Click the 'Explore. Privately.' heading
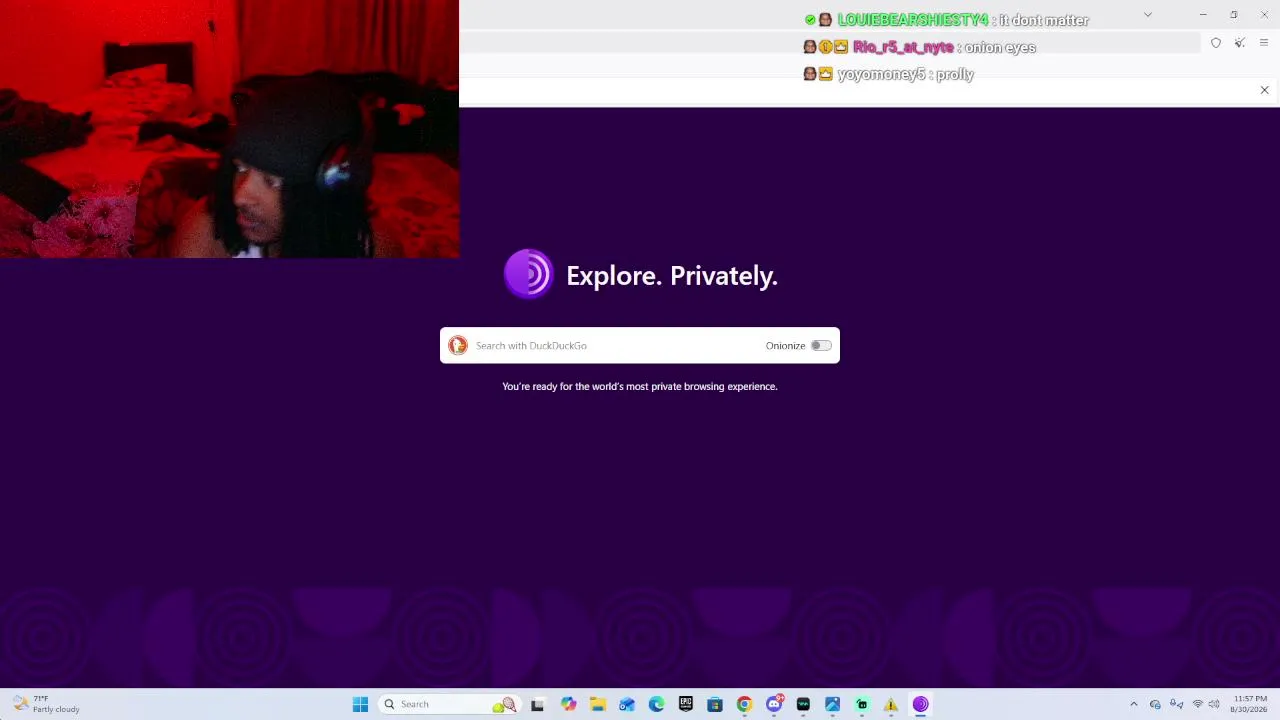The image size is (1280, 720). [x=672, y=276]
